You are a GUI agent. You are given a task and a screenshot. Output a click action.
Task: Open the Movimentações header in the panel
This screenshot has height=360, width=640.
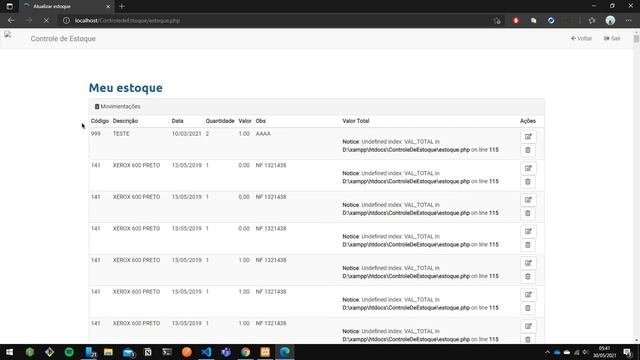pyautogui.click(x=118, y=107)
